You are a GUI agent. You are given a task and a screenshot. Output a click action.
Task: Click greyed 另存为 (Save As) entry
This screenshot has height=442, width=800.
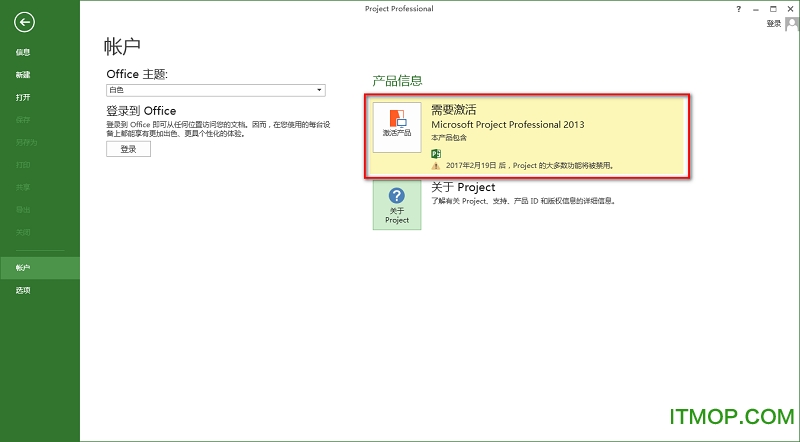27,142
